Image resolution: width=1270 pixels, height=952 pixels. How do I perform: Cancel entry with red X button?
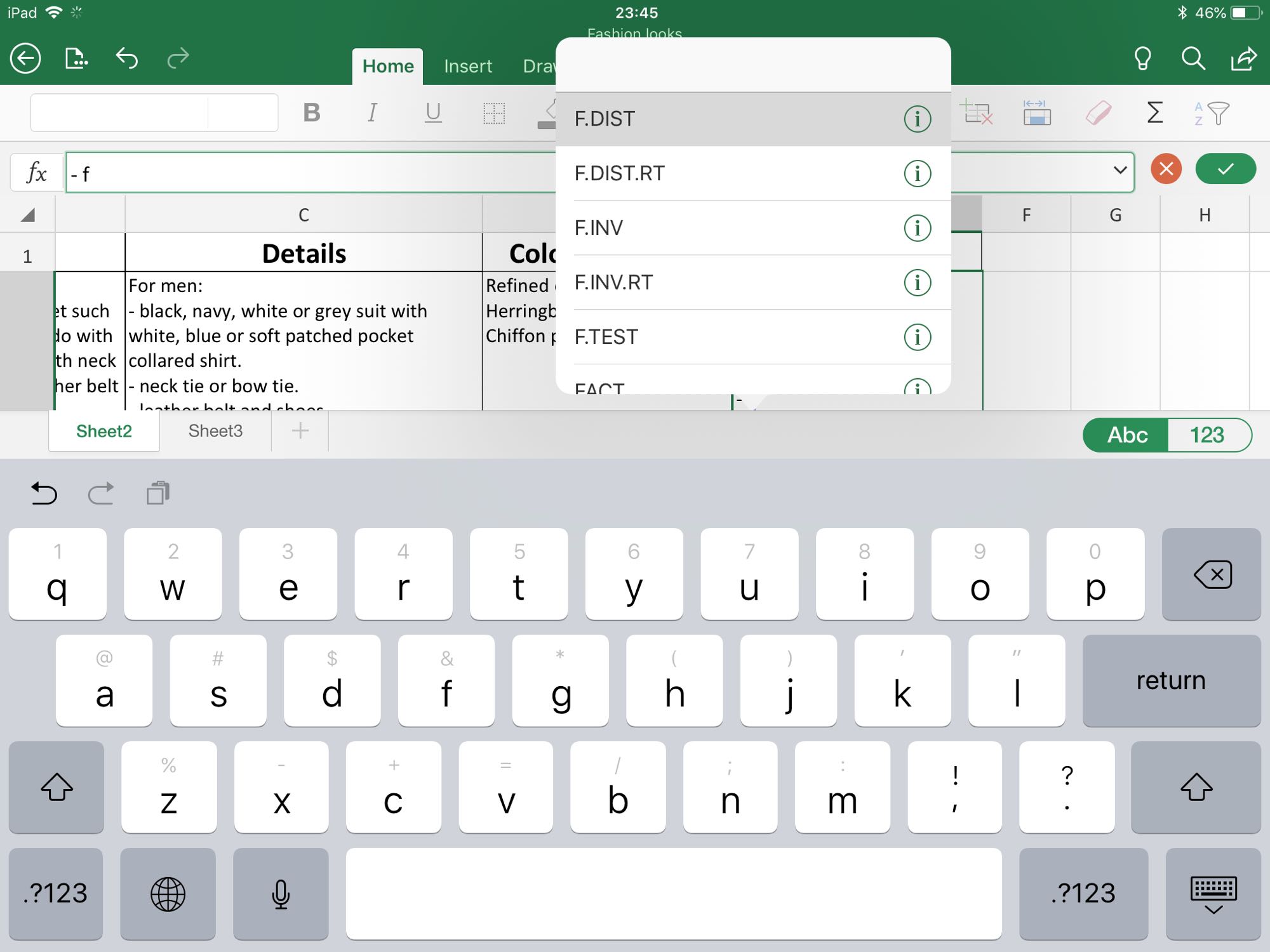[1166, 169]
